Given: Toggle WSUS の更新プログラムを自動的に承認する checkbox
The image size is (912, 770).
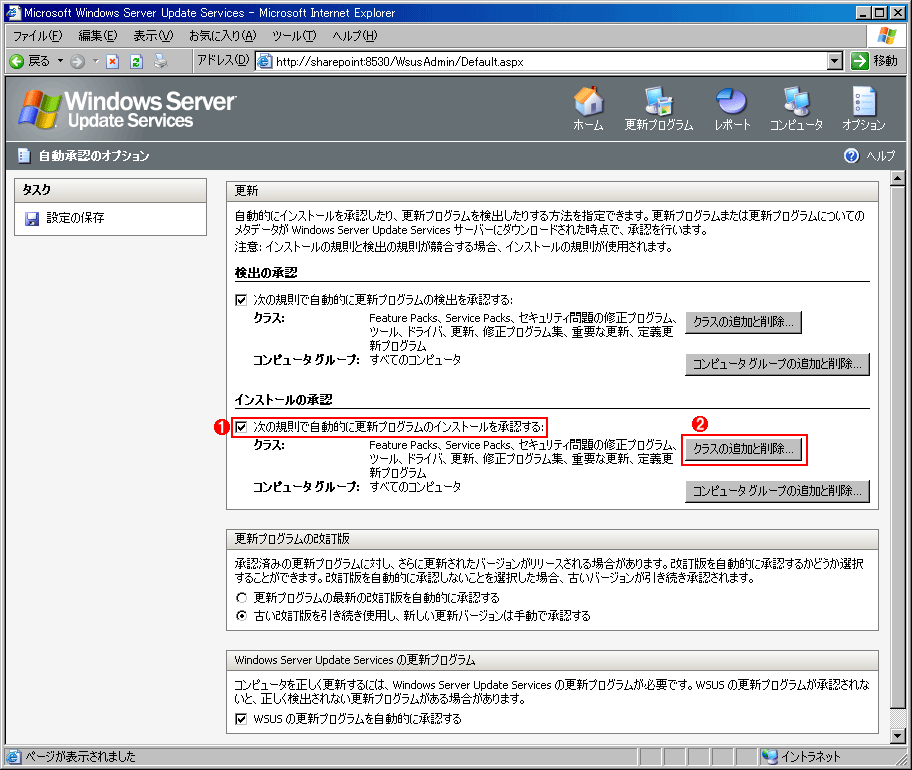Looking at the screenshot, I should coord(241,719).
